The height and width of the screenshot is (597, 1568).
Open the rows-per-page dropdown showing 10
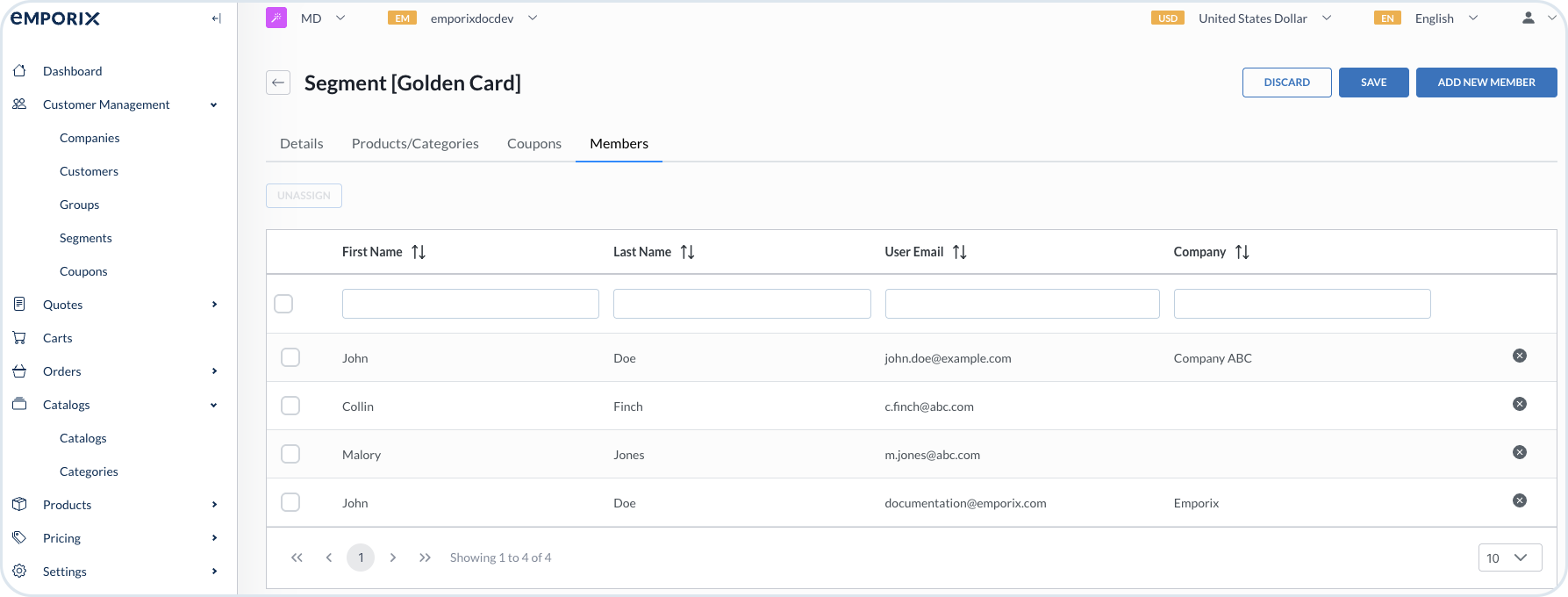(1509, 557)
